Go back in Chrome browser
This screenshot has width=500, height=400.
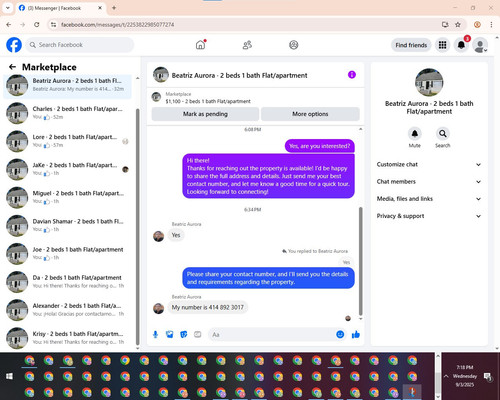click(x=9, y=24)
